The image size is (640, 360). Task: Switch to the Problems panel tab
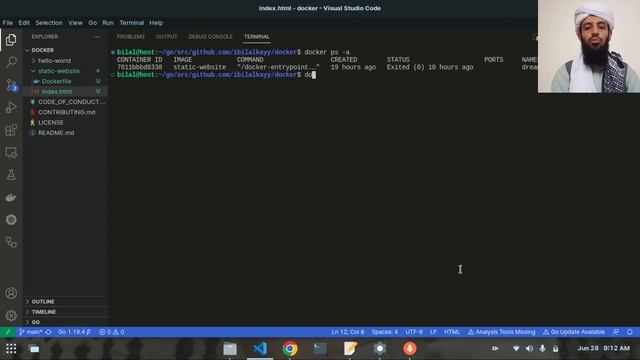click(x=131, y=37)
